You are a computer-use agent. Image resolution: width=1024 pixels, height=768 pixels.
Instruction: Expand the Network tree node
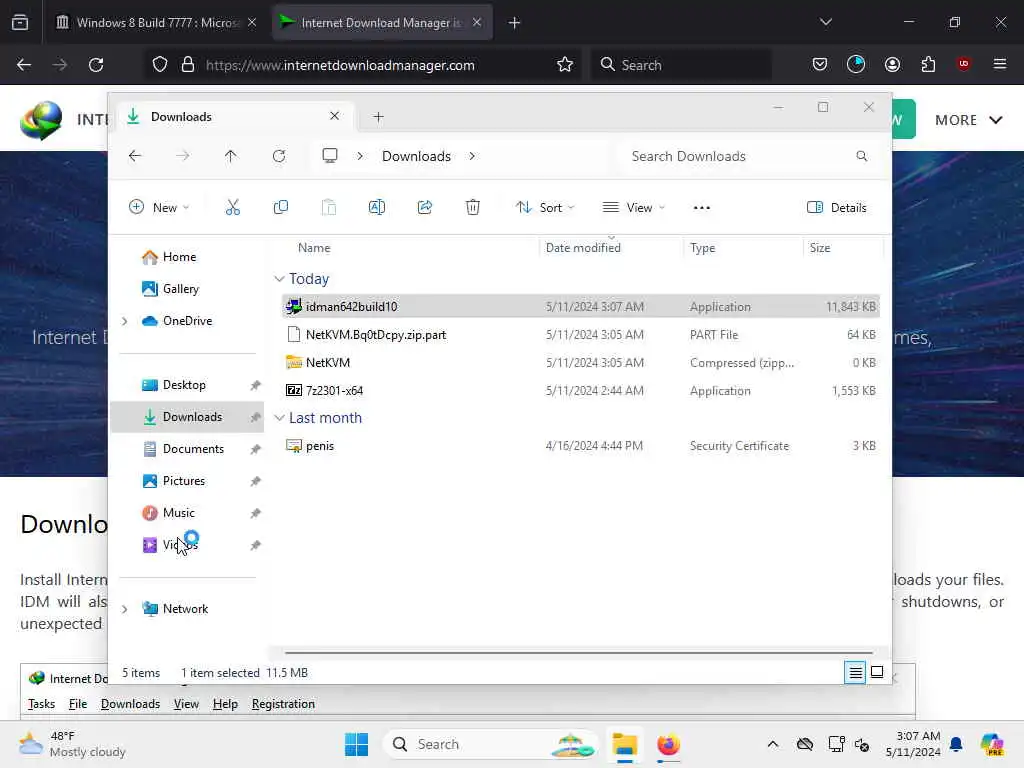coord(125,609)
